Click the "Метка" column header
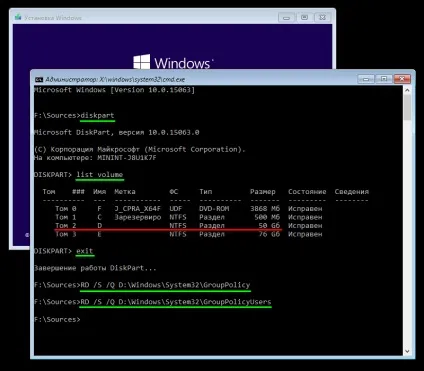The height and width of the screenshot is (371, 424). (x=125, y=192)
